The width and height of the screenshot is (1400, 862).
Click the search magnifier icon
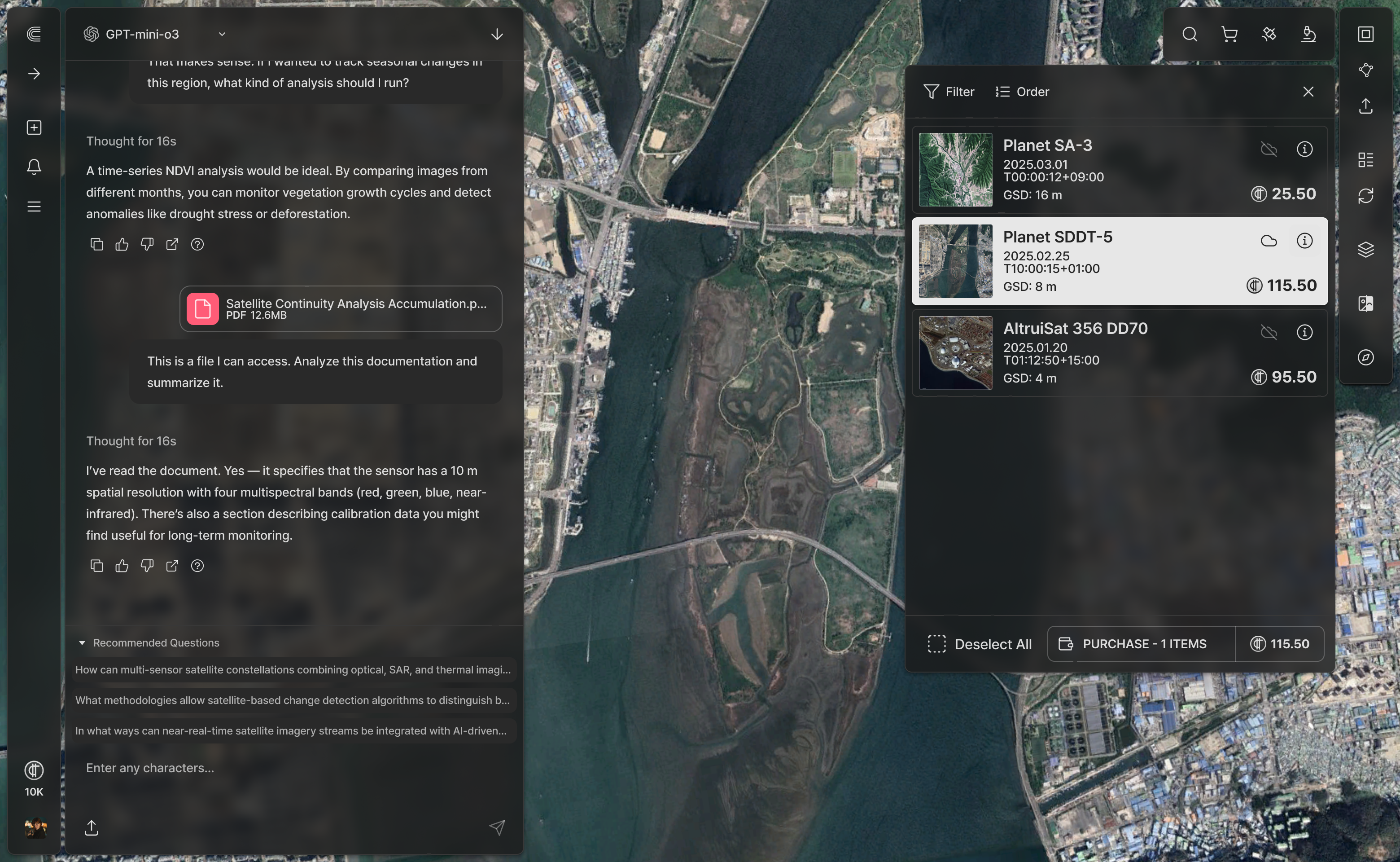point(1189,34)
